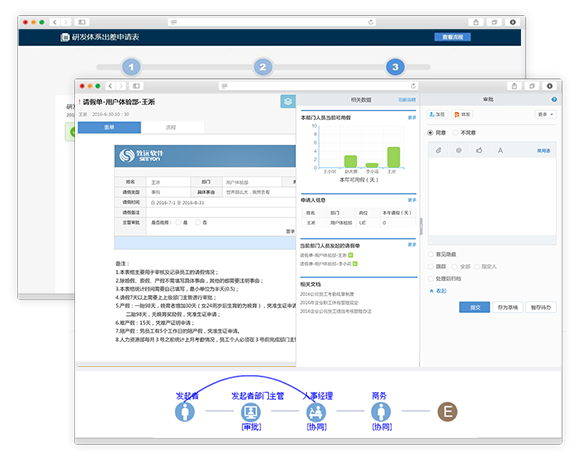Click the attachment paperclip icon in the comment toolbar
The image size is (580, 460).
click(x=438, y=150)
